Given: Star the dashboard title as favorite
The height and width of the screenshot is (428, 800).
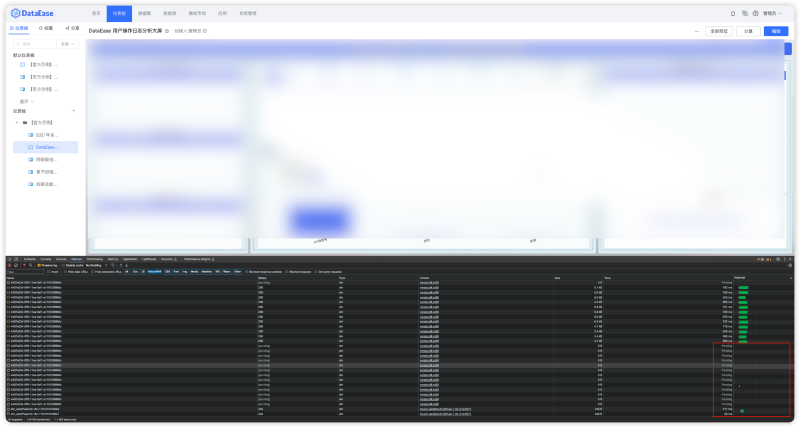Looking at the screenshot, I should pyautogui.click(x=167, y=31).
